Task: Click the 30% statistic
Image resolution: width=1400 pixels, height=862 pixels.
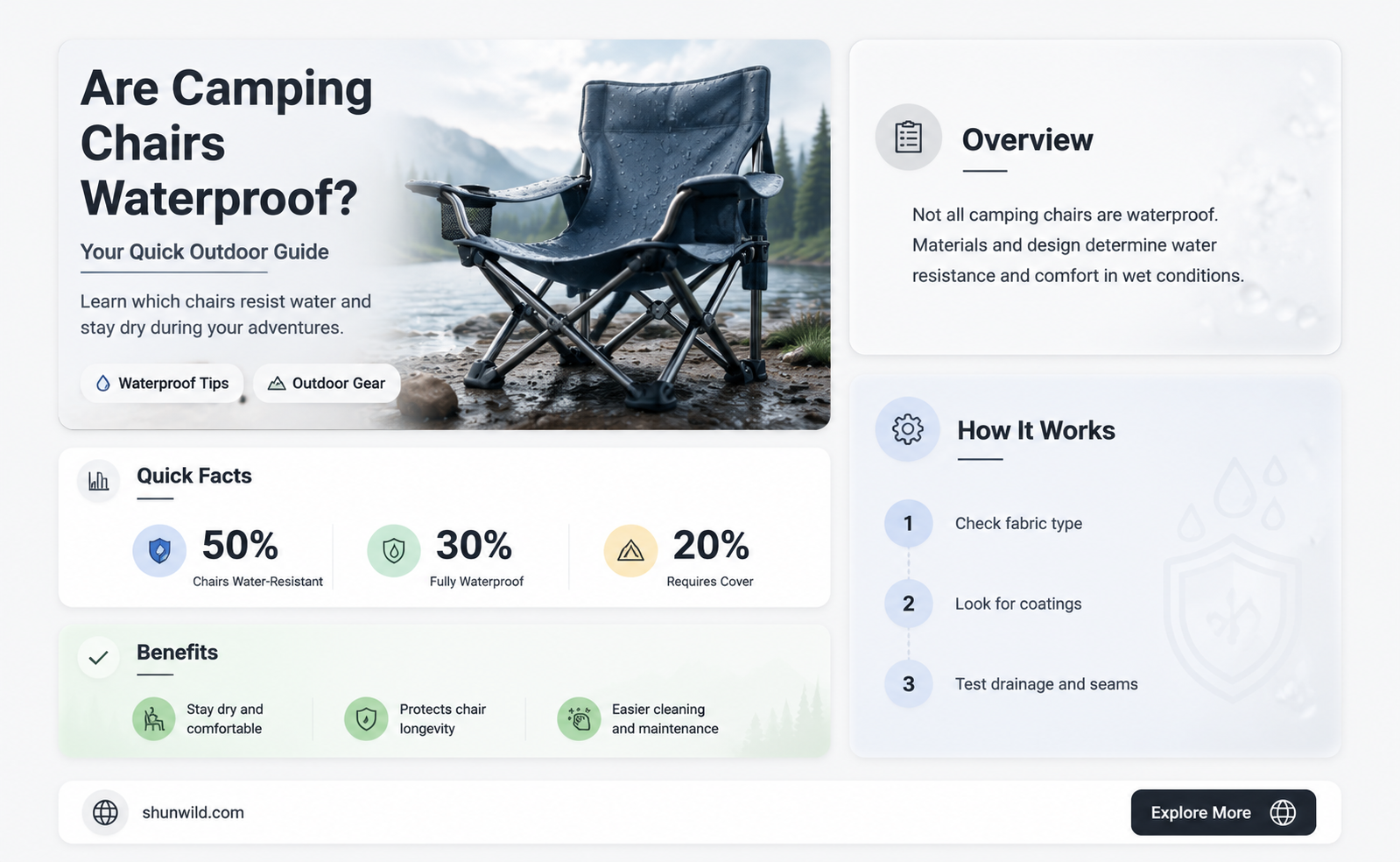Action: point(474,545)
